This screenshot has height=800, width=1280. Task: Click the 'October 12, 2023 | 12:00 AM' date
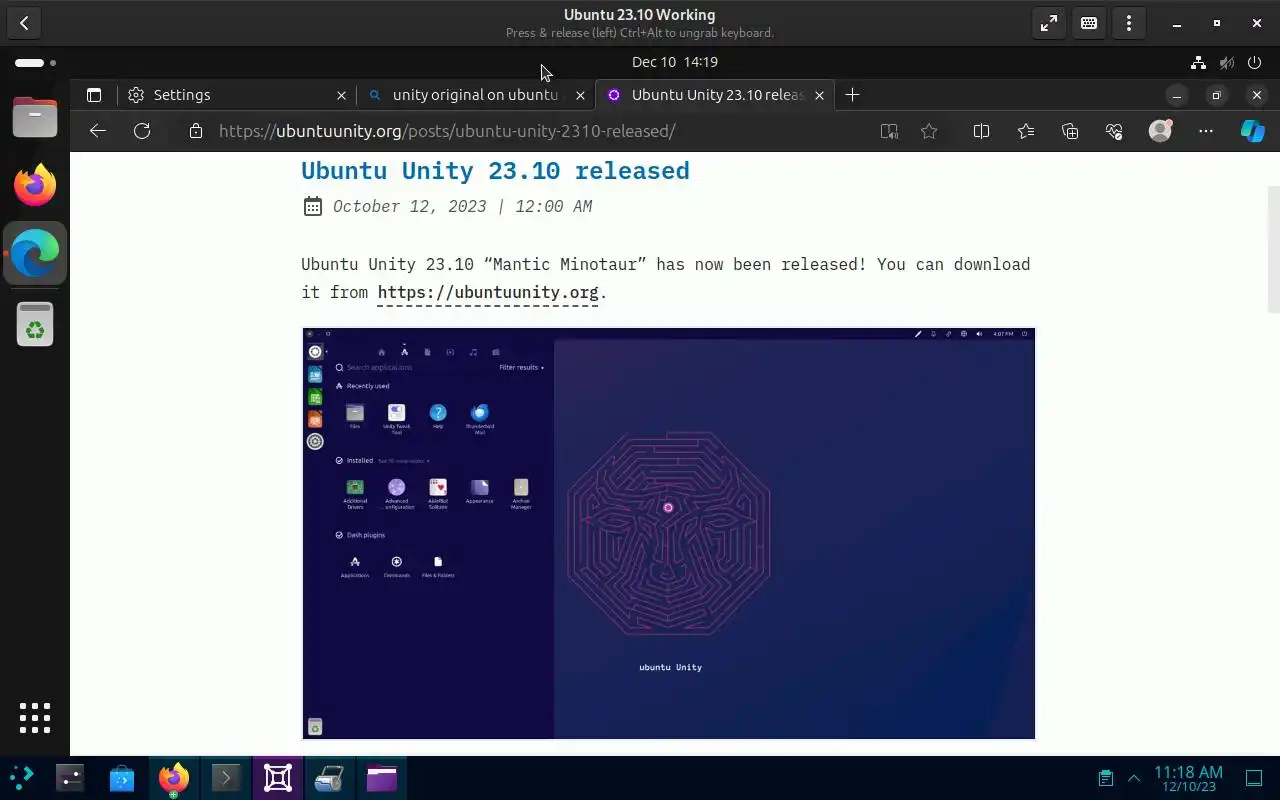click(463, 207)
